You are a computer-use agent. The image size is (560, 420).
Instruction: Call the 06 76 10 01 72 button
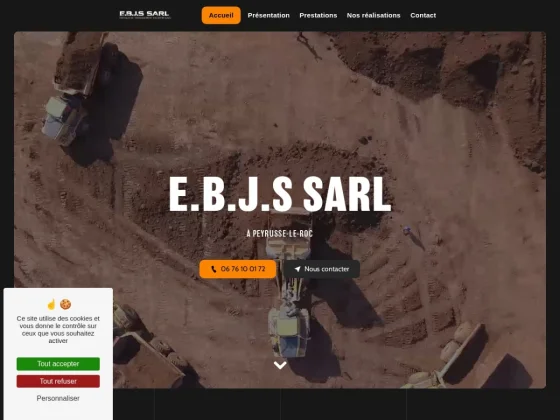click(x=238, y=269)
